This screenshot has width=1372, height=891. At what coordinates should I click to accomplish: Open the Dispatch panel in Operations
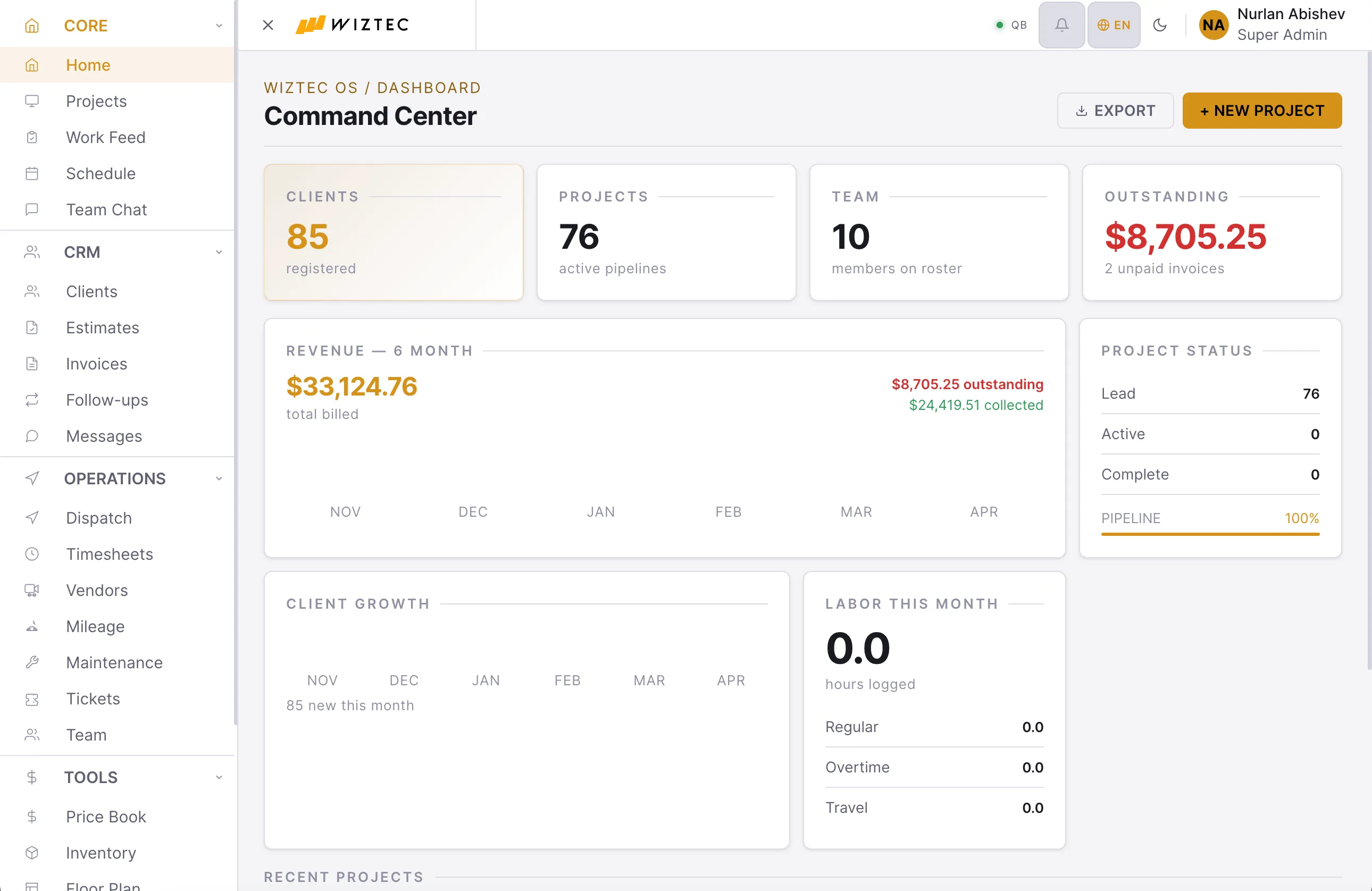coord(98,518)
